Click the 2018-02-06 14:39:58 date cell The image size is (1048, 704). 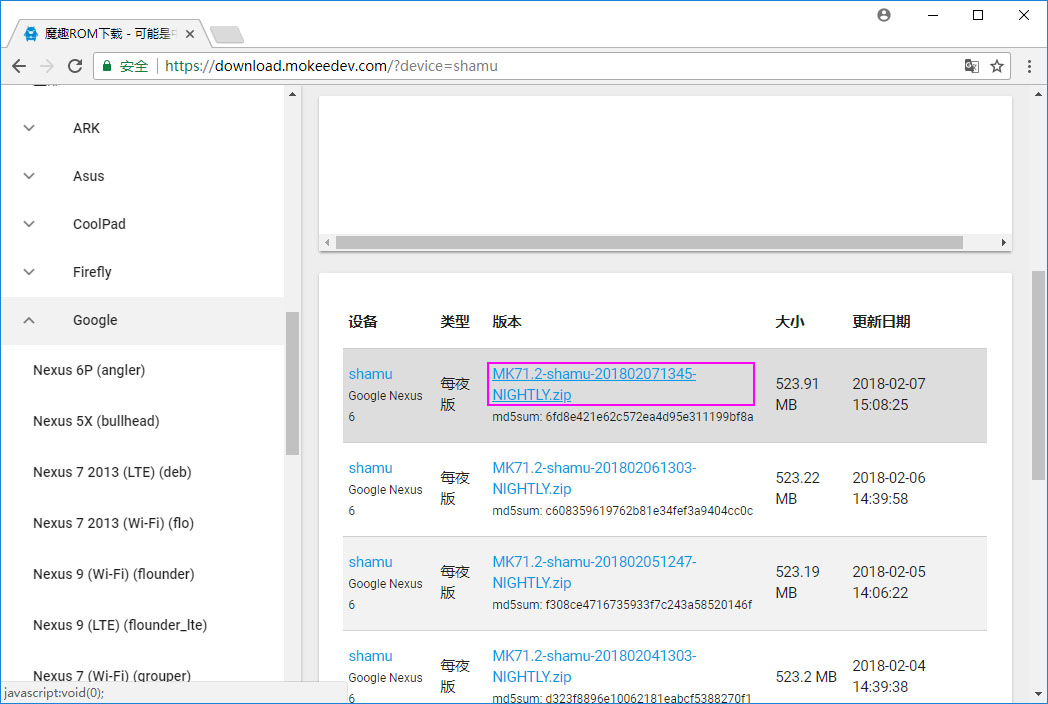tap(888, 488)
